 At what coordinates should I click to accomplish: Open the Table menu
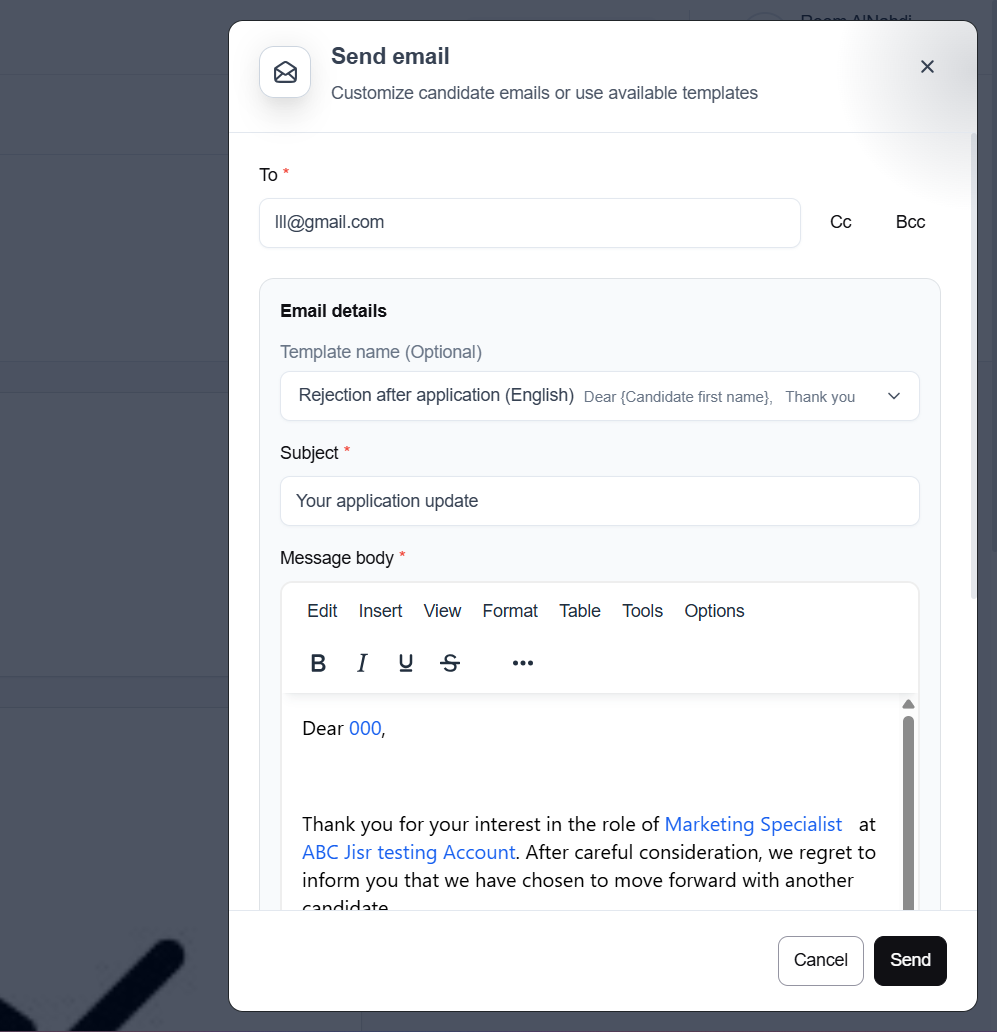tap(580, 611)
